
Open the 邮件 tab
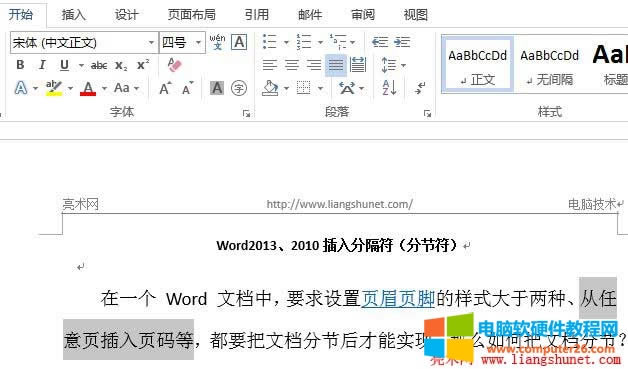click(310, 15)
